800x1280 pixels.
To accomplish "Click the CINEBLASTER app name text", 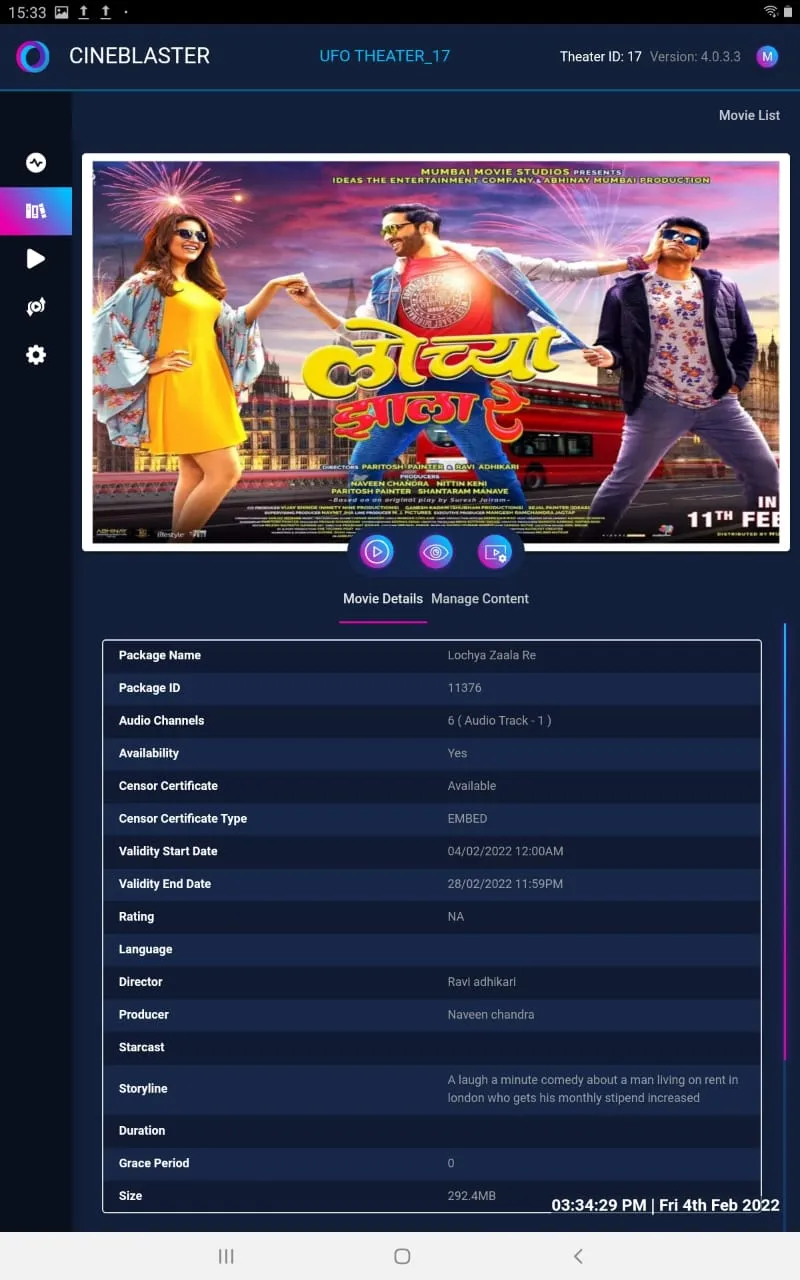I will [x=139, y=56].
